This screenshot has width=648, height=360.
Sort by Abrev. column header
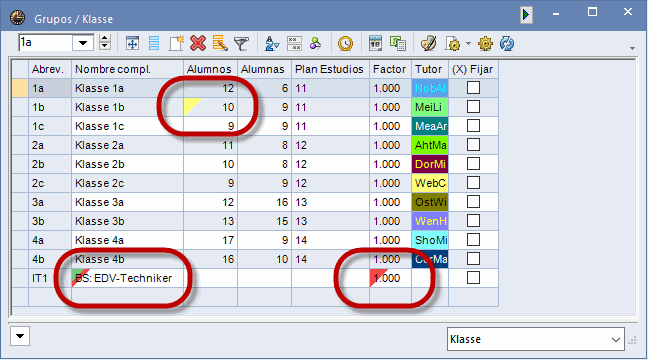tap(50, 69)
